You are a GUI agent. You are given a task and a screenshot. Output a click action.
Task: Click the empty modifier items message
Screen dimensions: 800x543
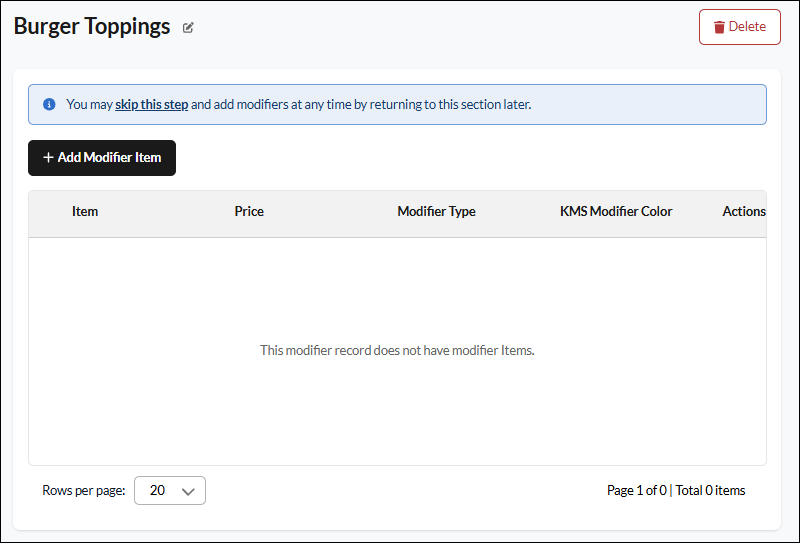pyautogui.click(x=397, y=350)
